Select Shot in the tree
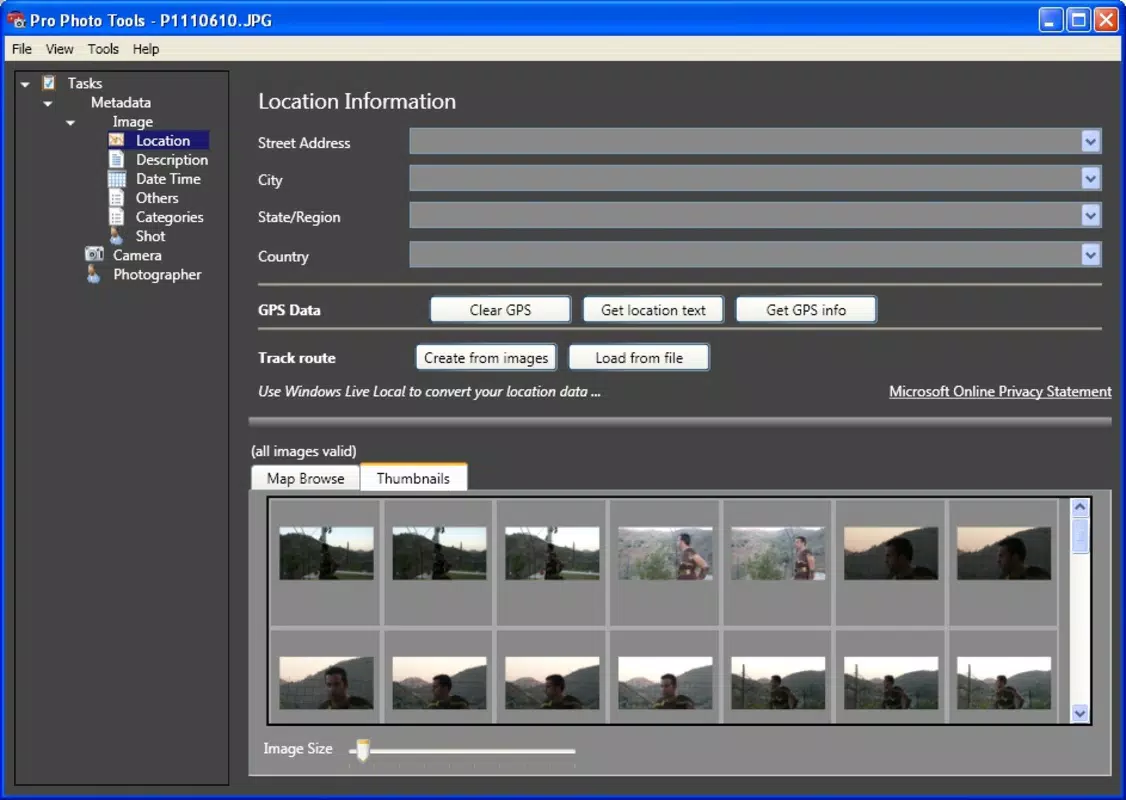The height and width of the screenshot is (800, 1126). [x=150, y=236]
